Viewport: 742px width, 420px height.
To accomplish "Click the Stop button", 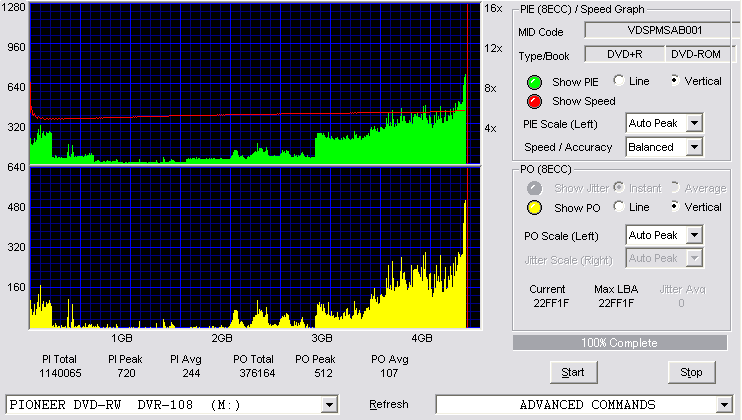I will point(691,372).
